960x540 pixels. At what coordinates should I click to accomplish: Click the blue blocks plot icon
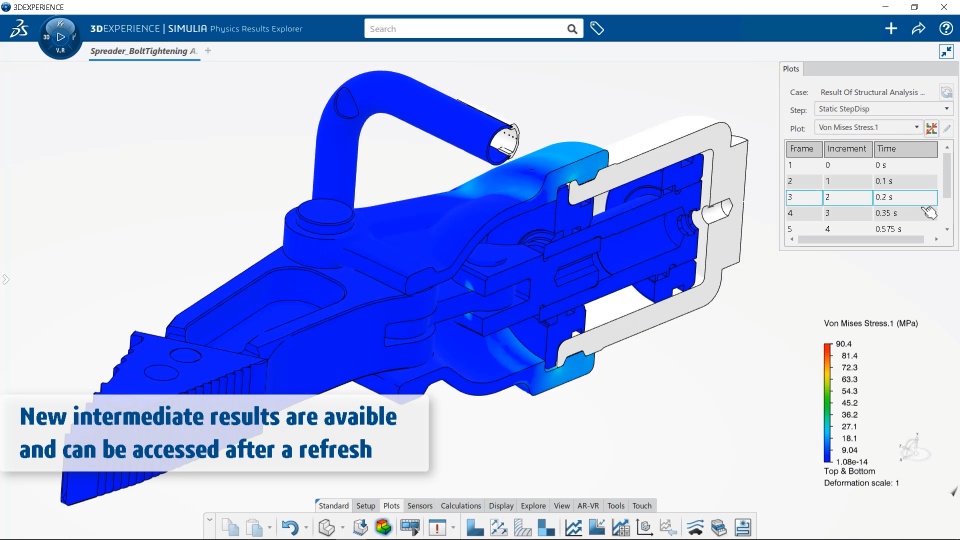[x=546, y=527]
